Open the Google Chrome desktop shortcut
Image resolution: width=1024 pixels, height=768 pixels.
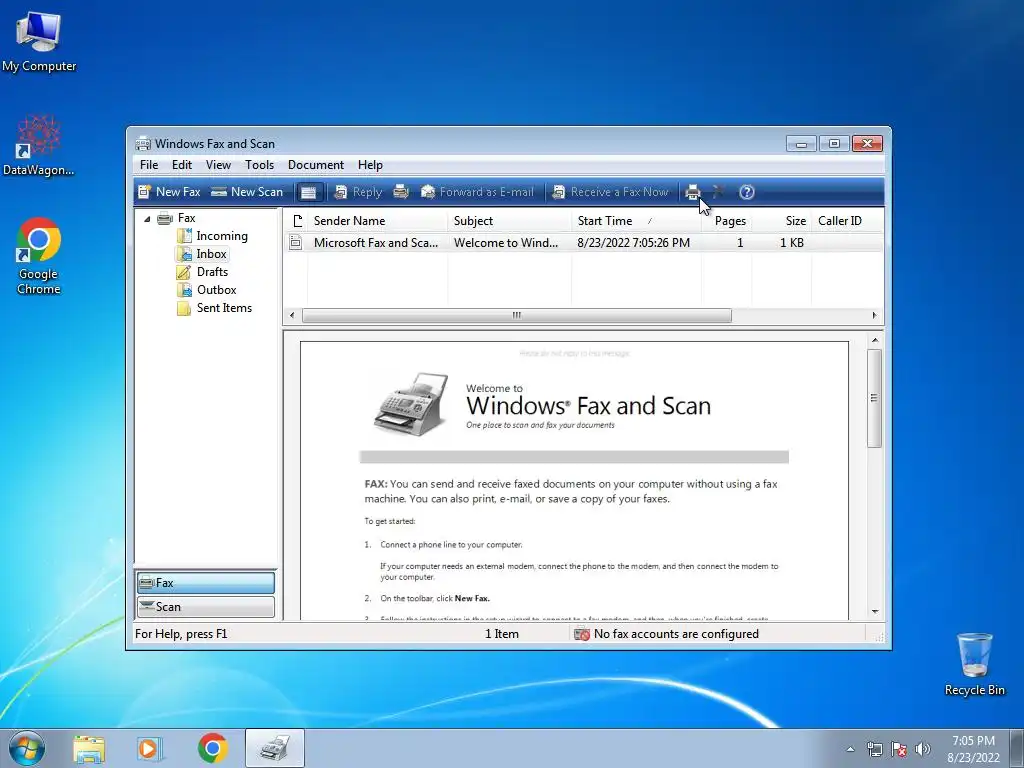[x=39, y=256]
